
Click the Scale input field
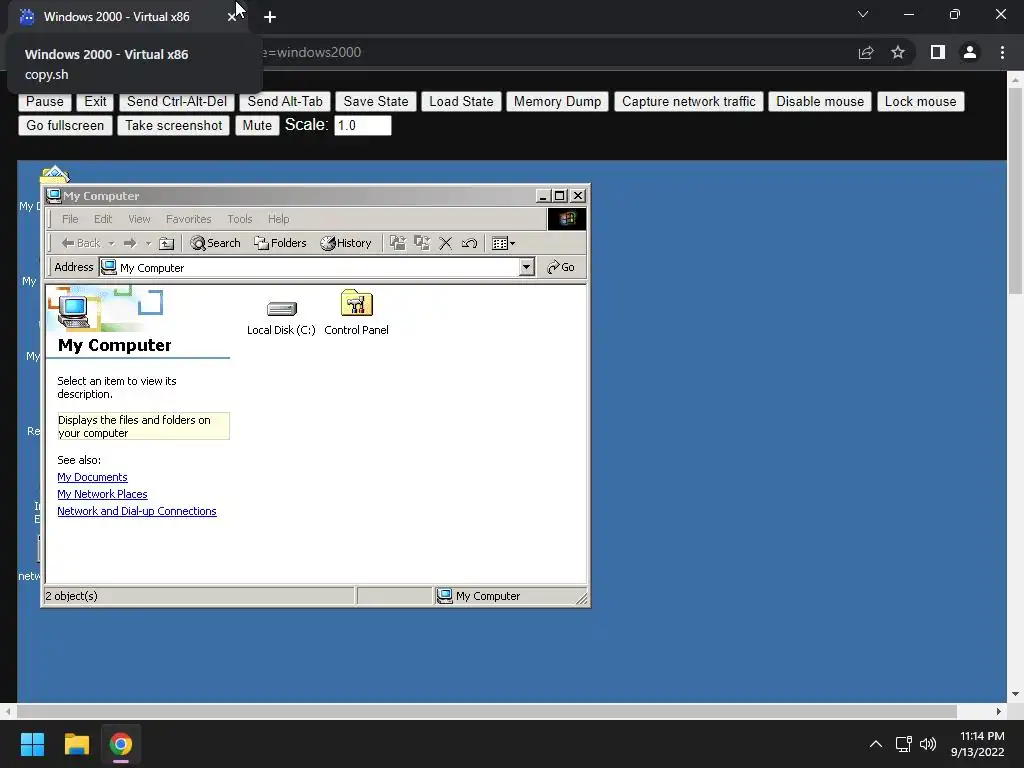(362, 125)
